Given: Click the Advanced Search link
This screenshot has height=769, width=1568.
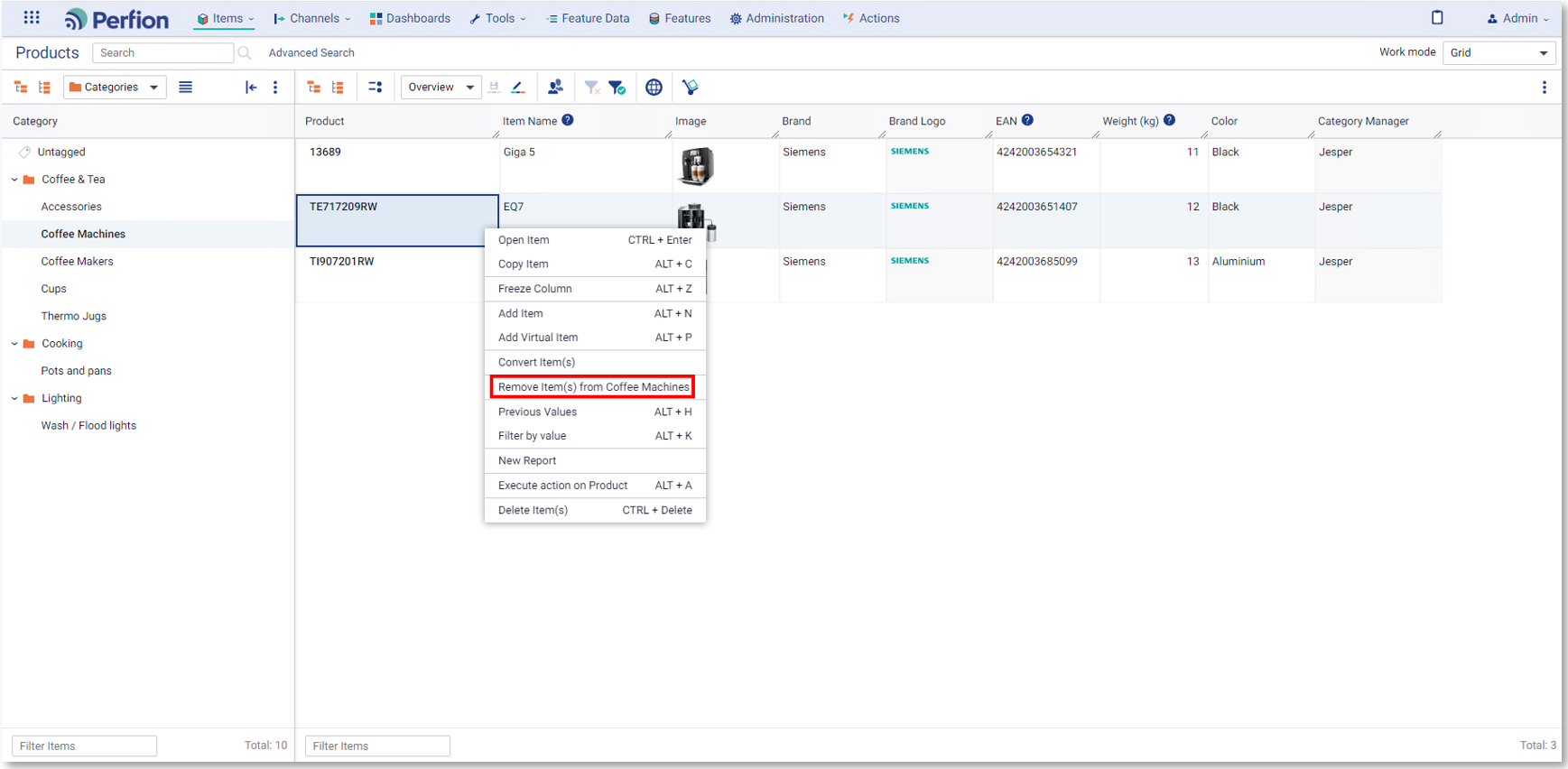Looking at the screenshot, I should pos(311,53).
